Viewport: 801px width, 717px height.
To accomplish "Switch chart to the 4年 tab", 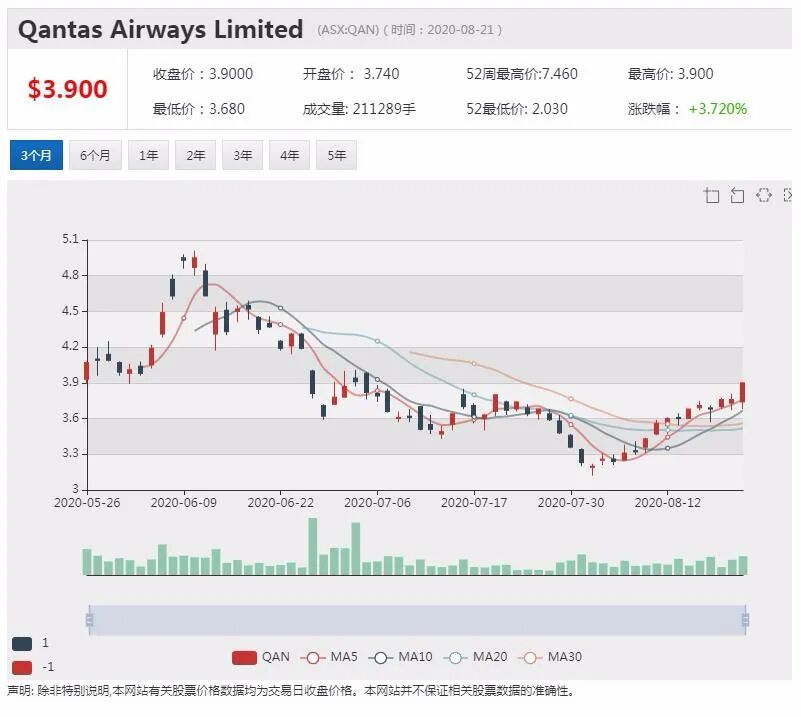I will 290,155.
